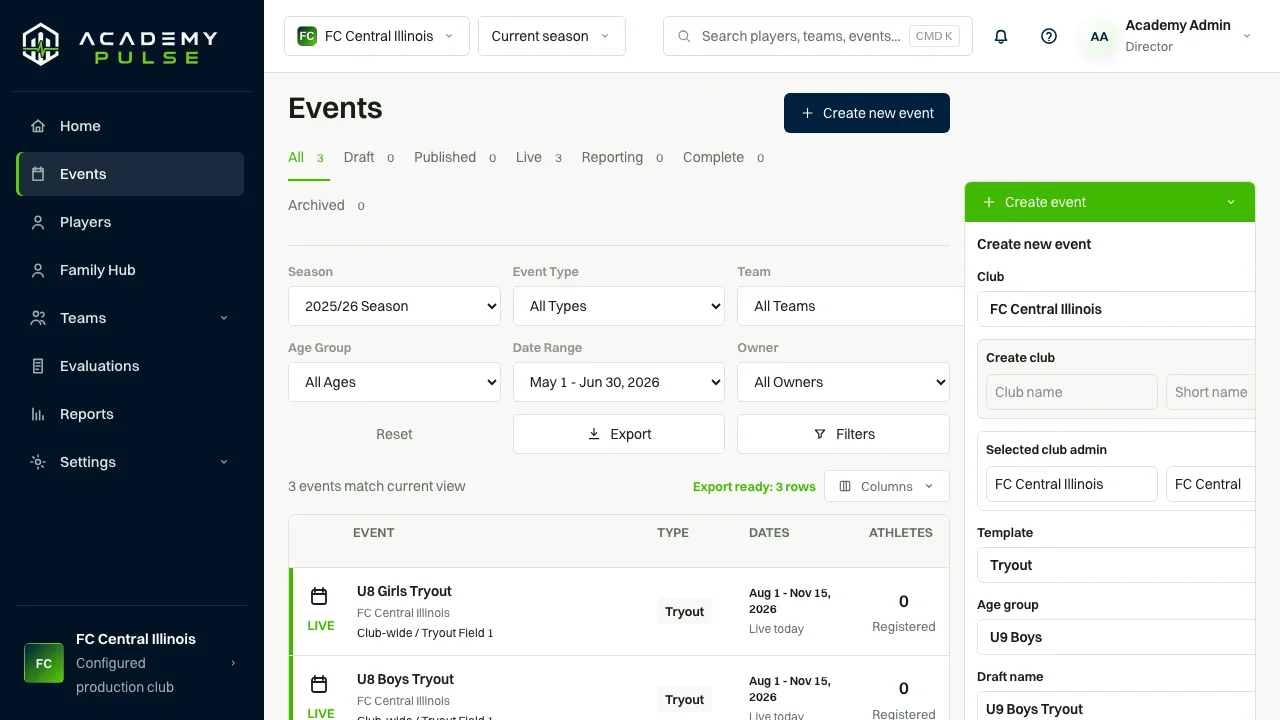Click the Reports bar chart icon

click(38, 414)
